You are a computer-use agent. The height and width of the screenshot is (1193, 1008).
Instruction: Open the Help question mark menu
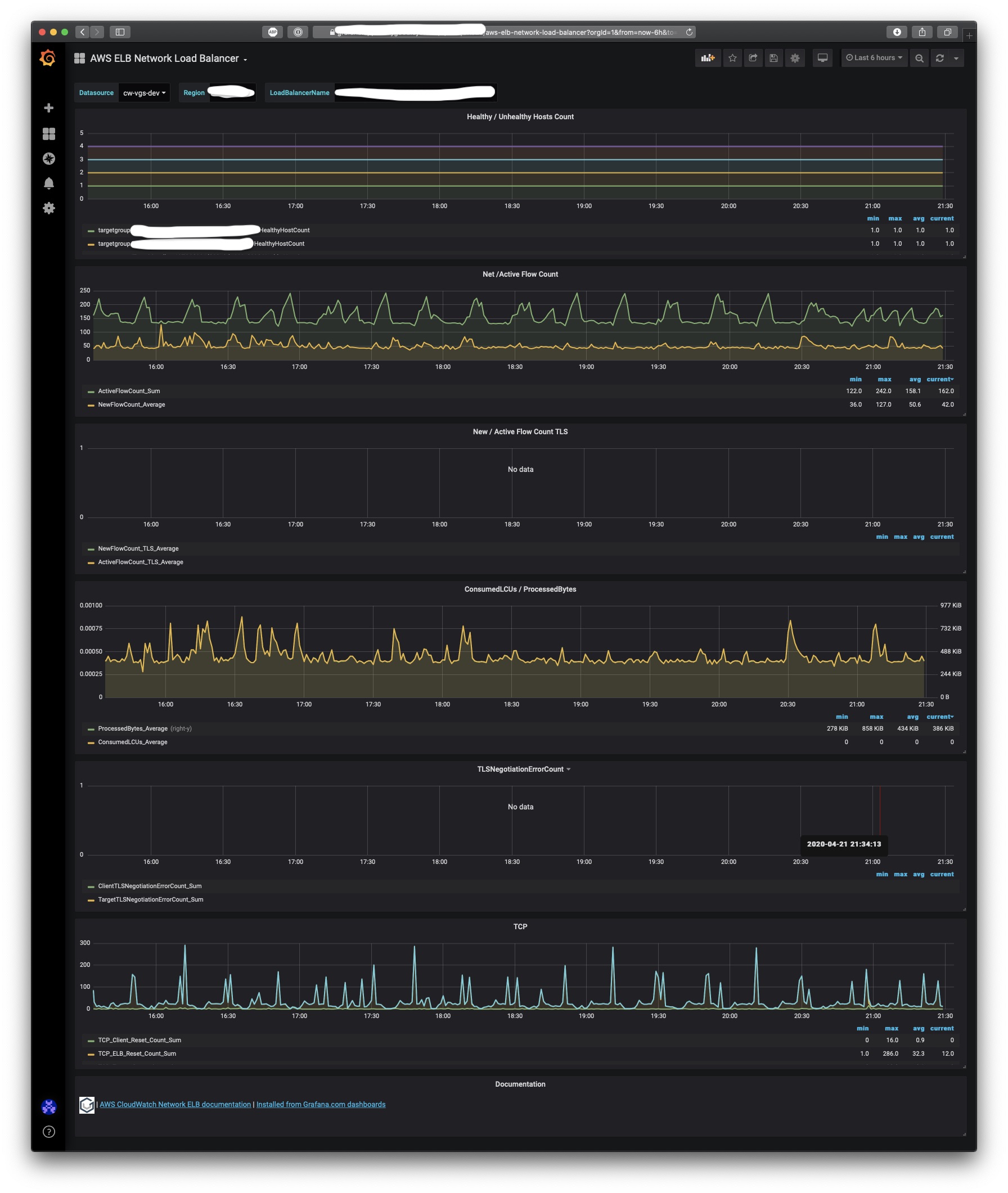(48, 1132)
